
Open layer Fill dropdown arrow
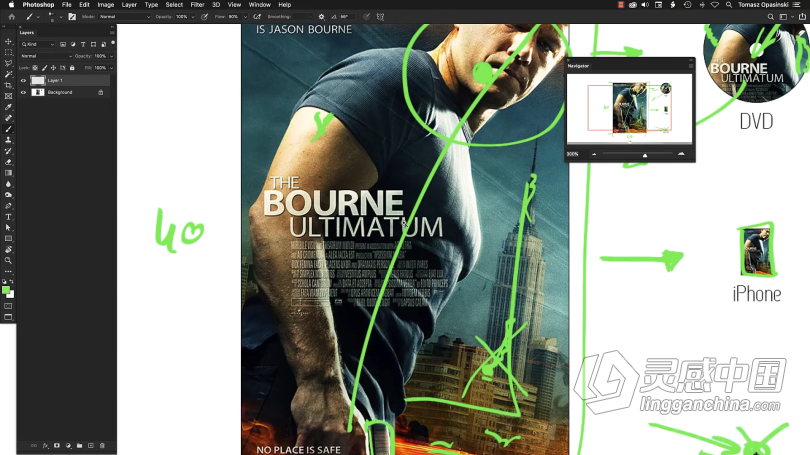[x=111, y=68]
